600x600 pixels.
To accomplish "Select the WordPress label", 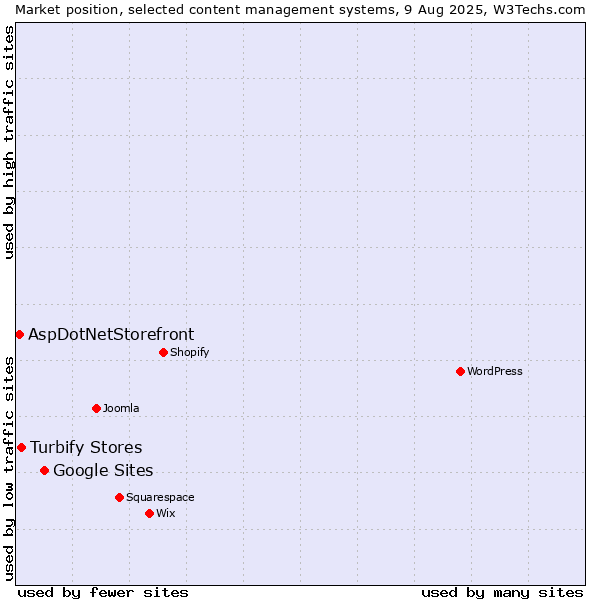I will (x=494, y=372).
